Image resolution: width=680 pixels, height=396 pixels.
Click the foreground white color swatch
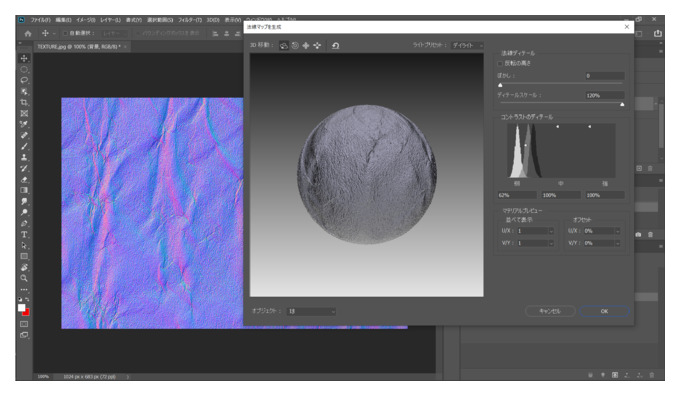(21, 308)
